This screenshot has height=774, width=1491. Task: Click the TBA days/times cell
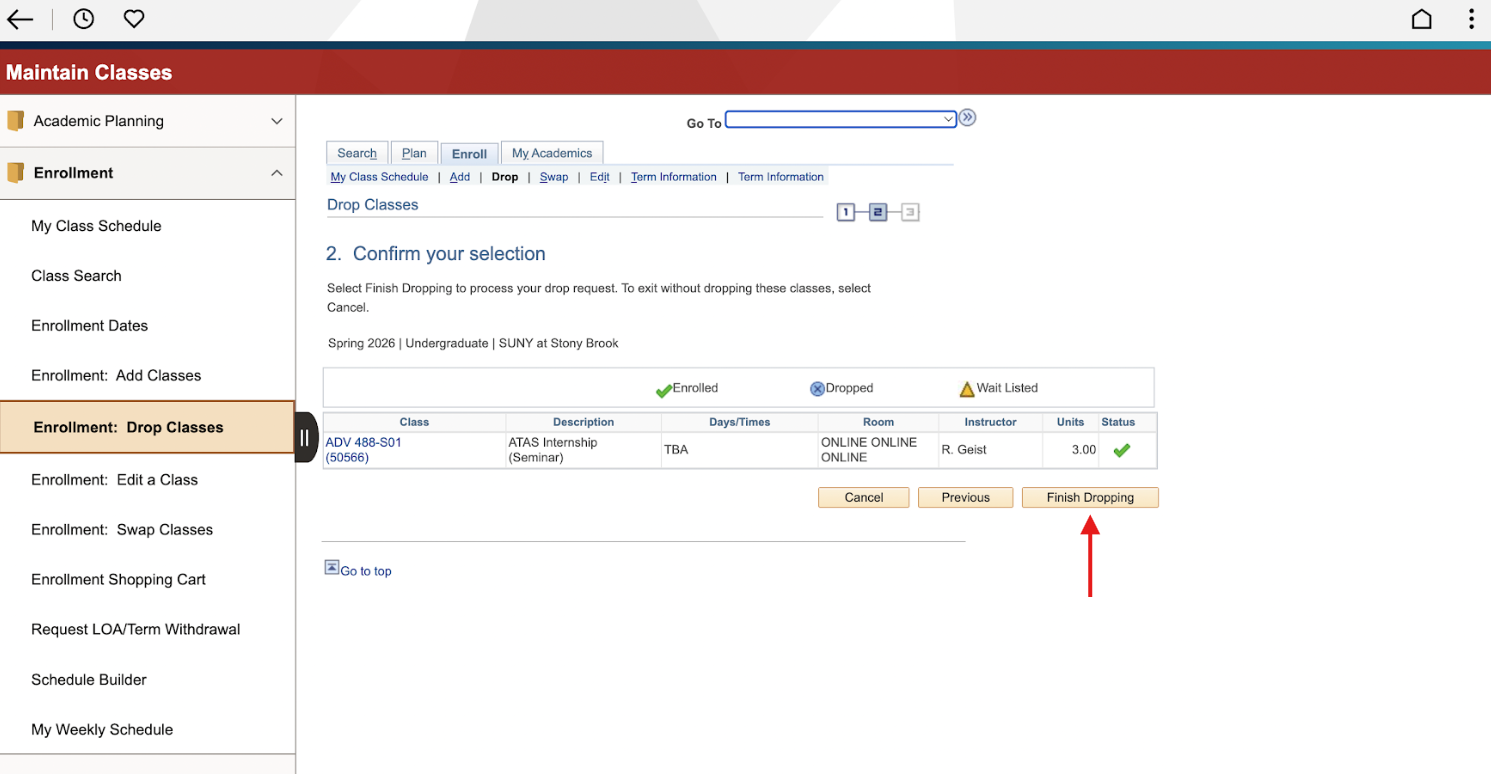coord(740,450)
